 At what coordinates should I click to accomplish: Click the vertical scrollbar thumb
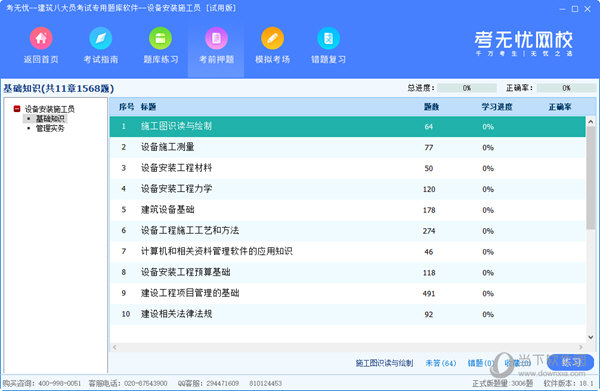[590, 178]
